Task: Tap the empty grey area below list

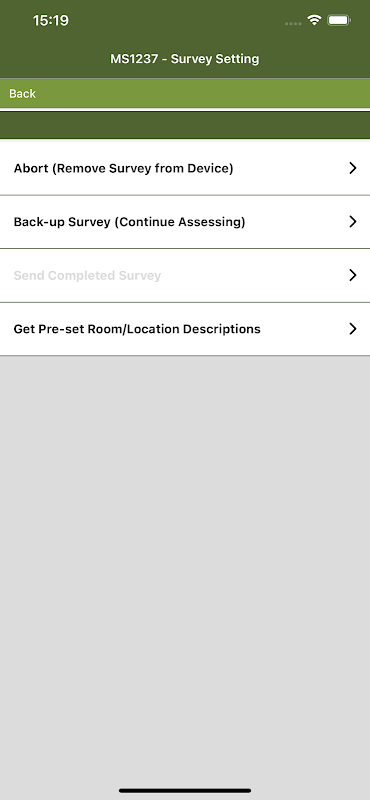Action: pos(185,569)
